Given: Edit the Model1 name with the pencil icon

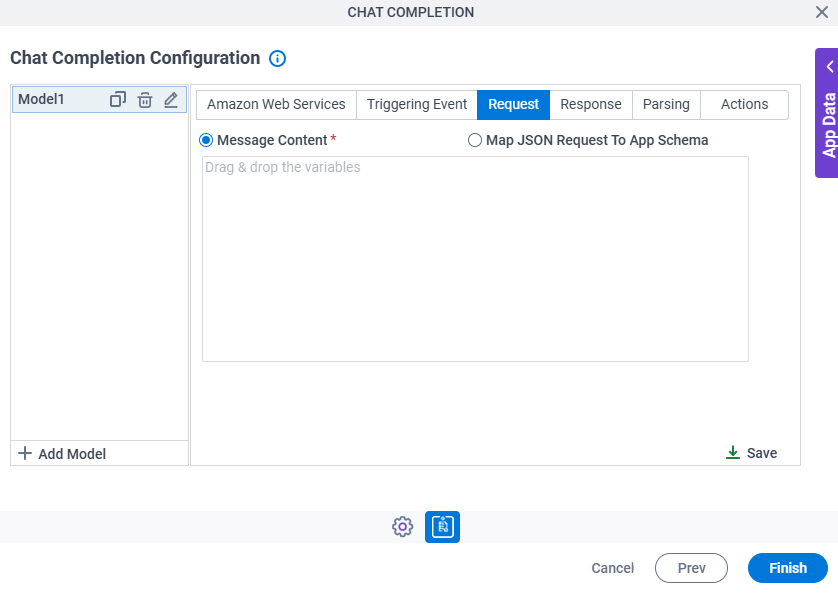Looking at the screenshot, I should 171,99.
